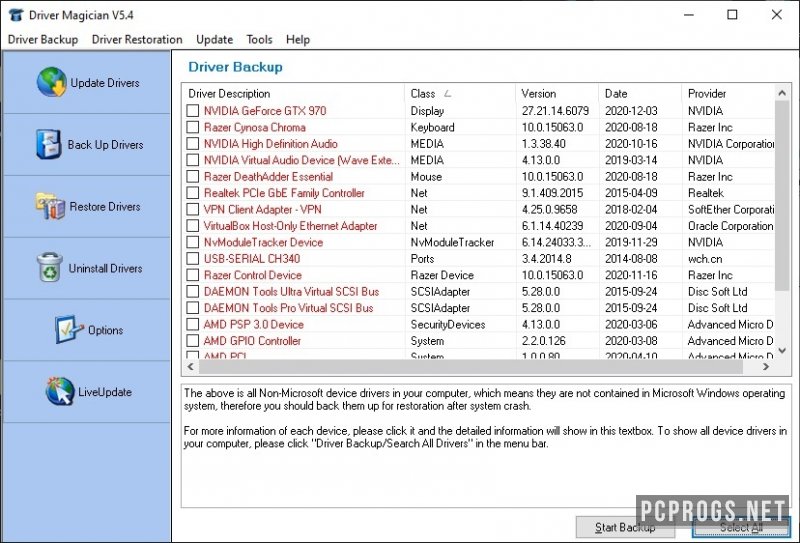Open the Driver Backup menu
Screen dimensions: 800x543
pyautogui.click(x=43, y=39)
